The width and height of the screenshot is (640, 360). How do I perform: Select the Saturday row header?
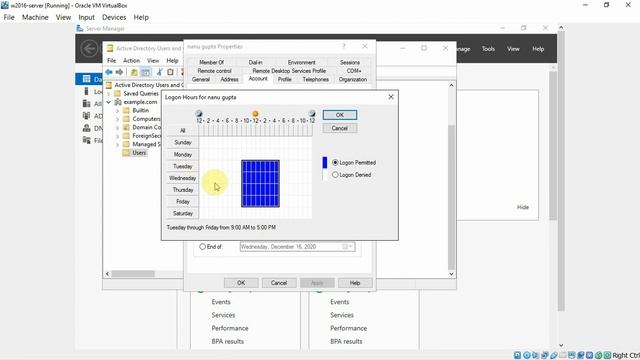(x=182, y=213)
